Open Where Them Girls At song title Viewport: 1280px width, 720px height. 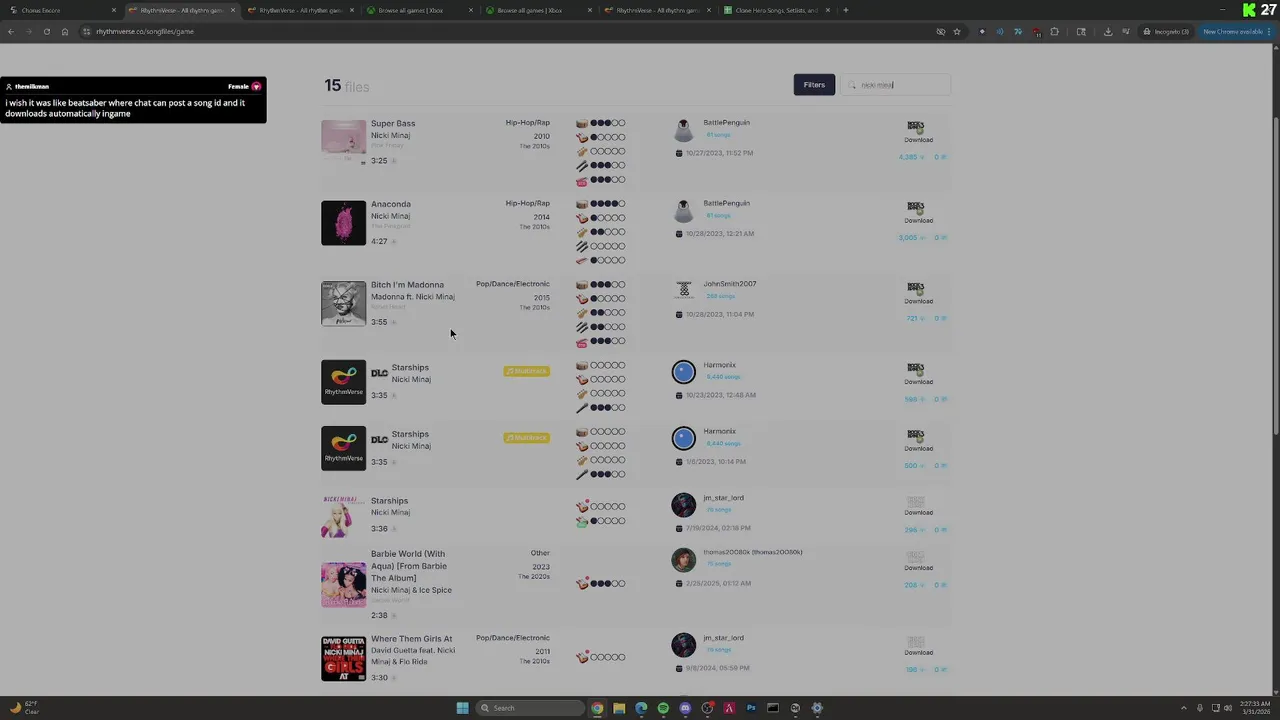pyautogui.click(x=411, y=639)
